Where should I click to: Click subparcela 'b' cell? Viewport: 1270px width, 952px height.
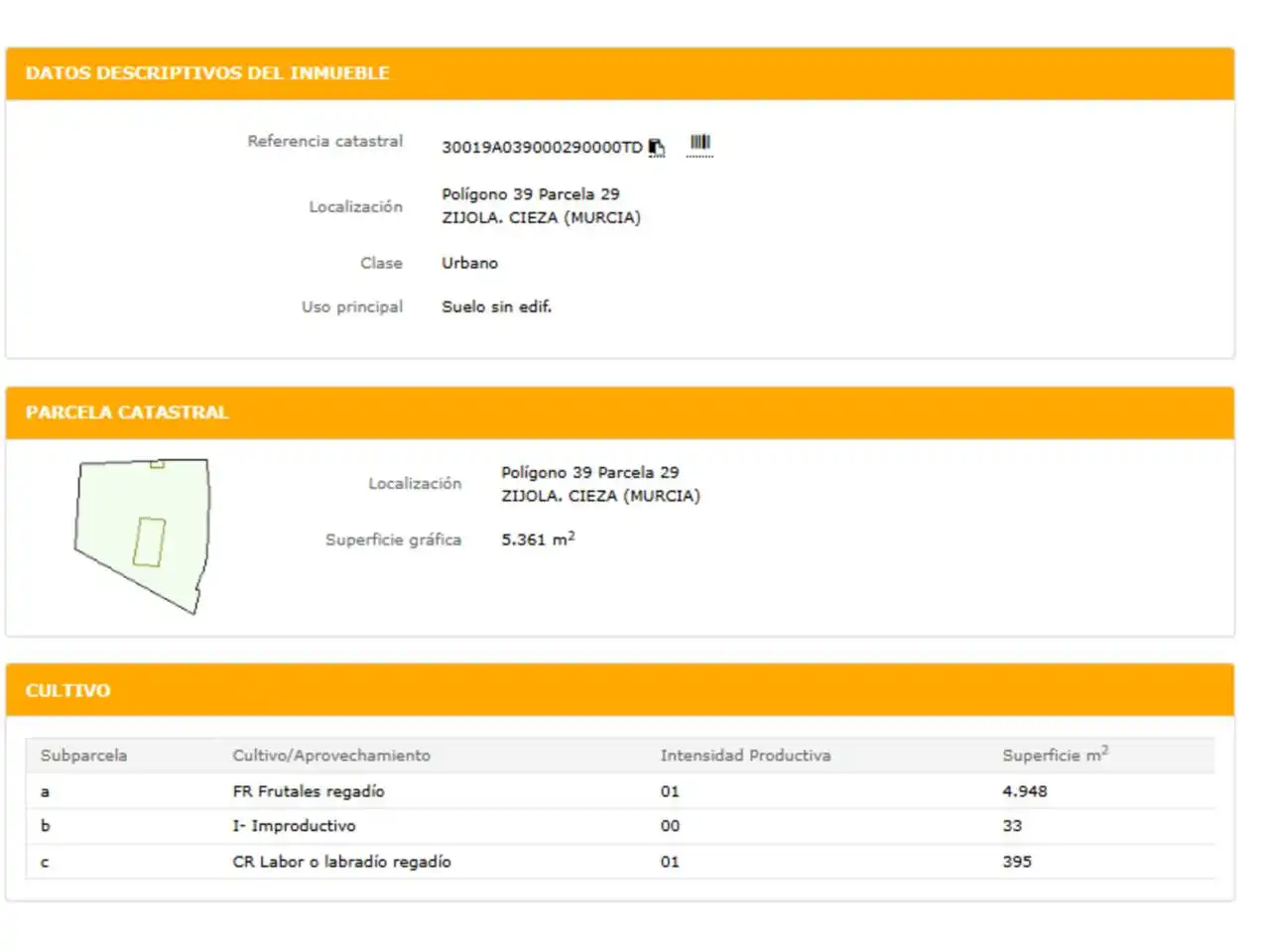45,826
